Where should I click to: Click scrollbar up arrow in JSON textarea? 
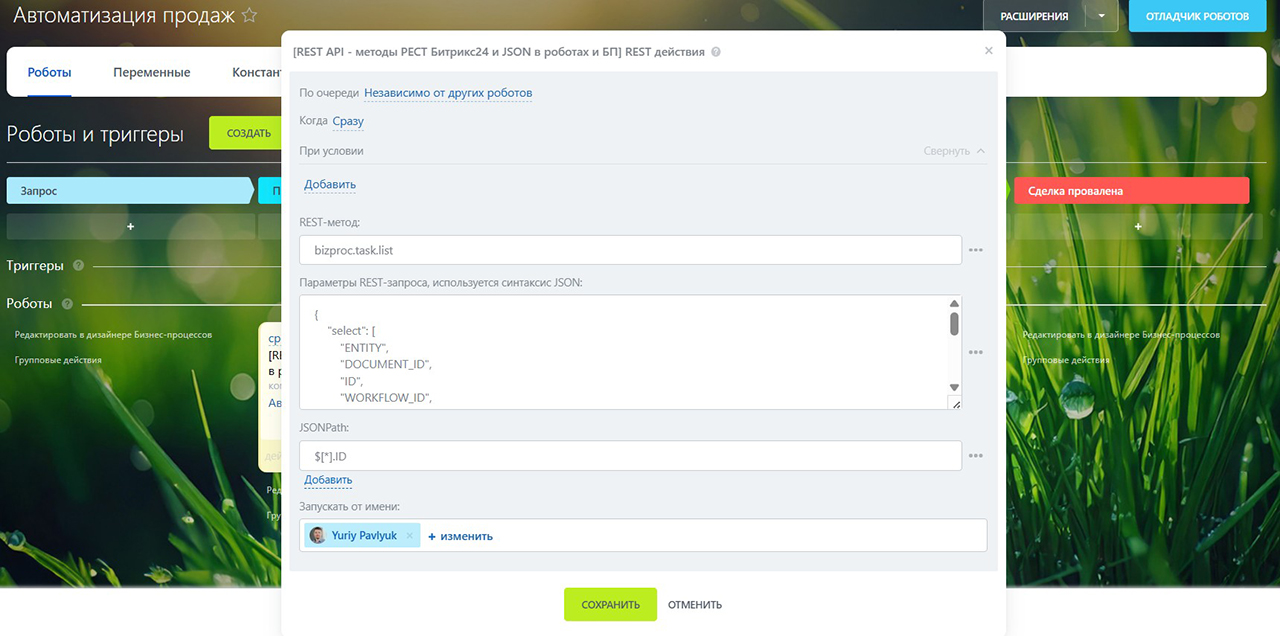954,304
